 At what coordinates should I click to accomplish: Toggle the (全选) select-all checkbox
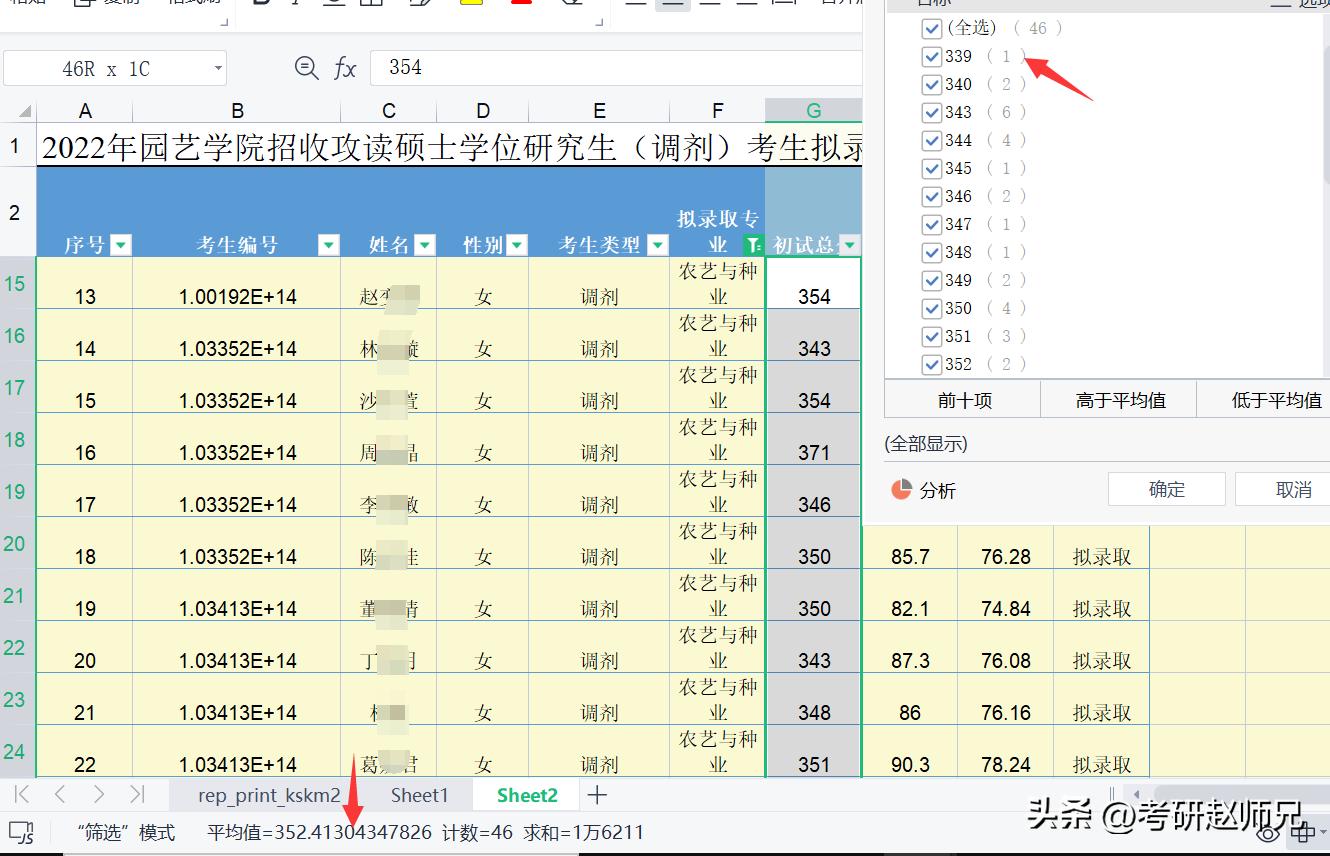point(931,28)
